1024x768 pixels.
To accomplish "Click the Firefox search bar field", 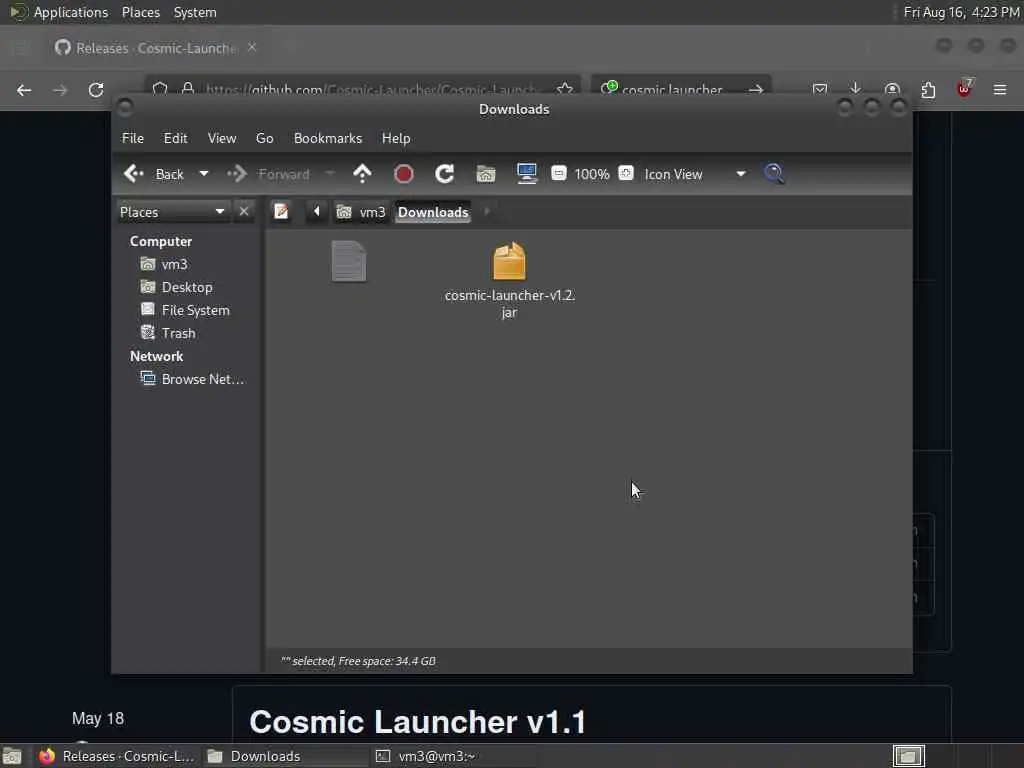I will 681,89.
